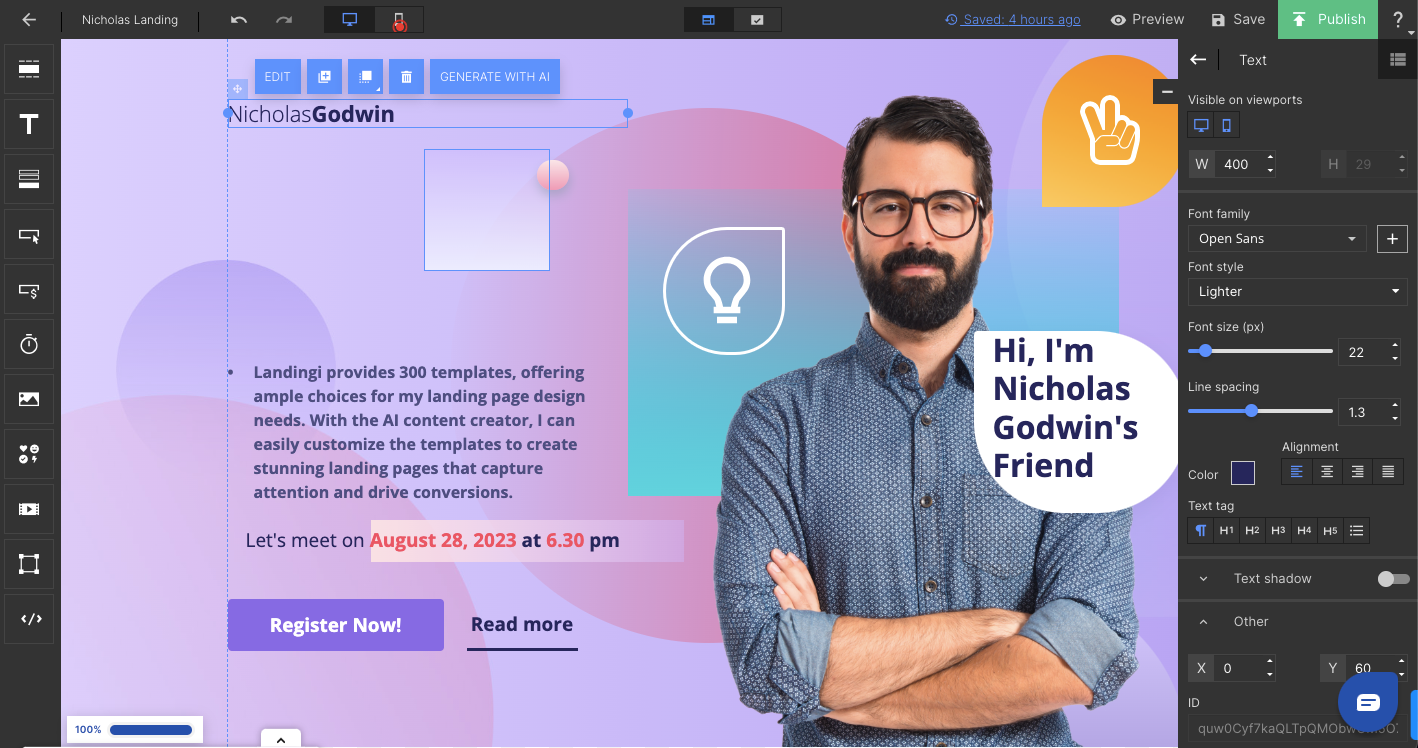Add custom HTML code widget
This screenshot has height=748, width=1418.
tap(29, 619)
